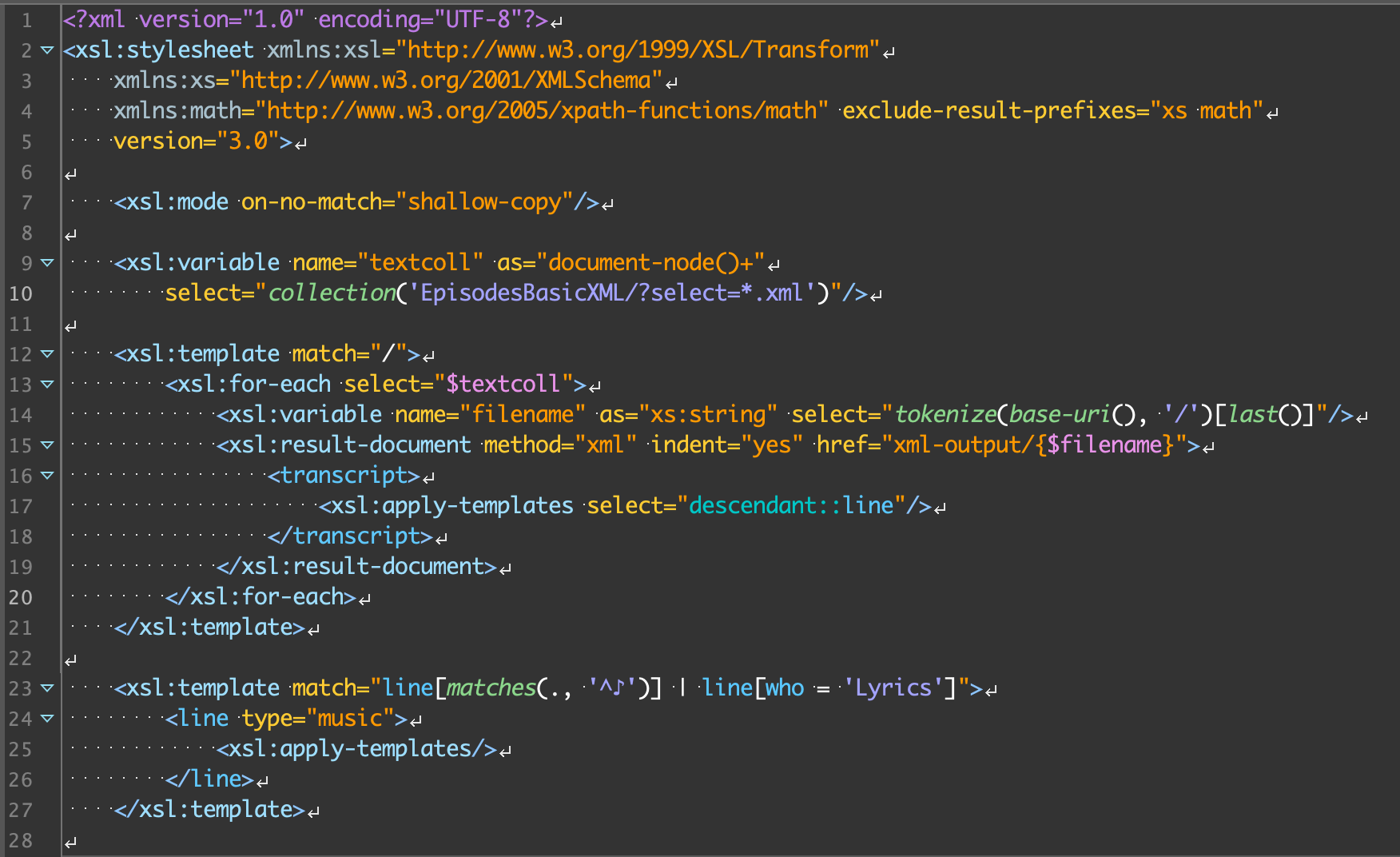Viewport: 1400px width, 857px height.
Task: Click the XMLSchema namespace URL on line 3
Action: coord(446,81)
